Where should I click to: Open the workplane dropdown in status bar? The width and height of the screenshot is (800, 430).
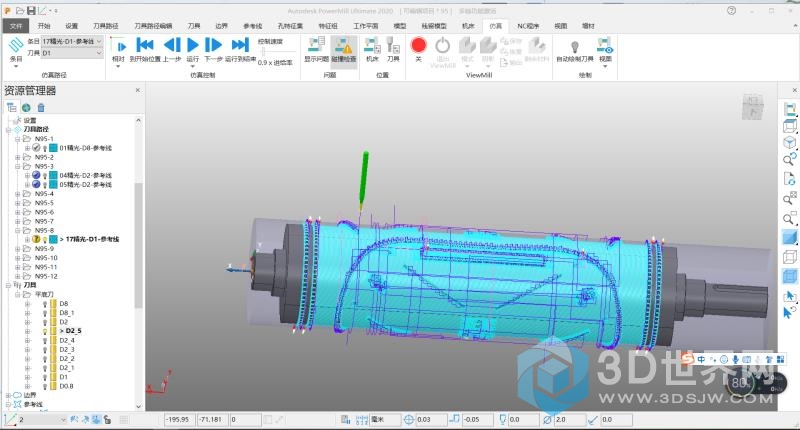coord(63,419)
